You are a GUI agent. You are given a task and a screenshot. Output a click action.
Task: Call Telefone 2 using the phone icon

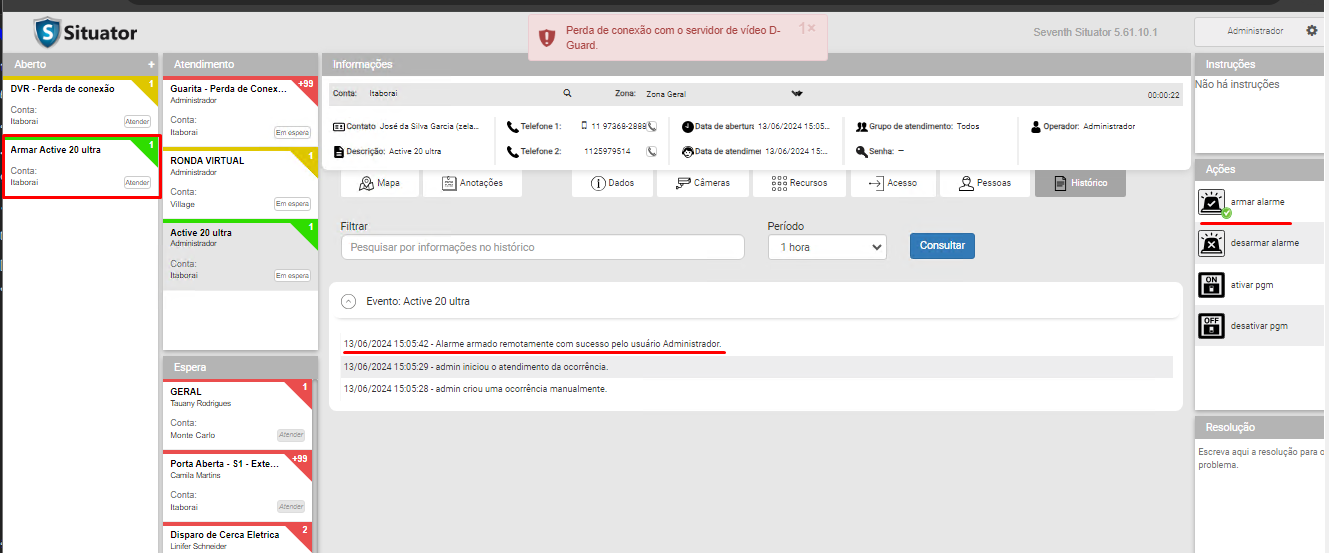click(652, 152)
